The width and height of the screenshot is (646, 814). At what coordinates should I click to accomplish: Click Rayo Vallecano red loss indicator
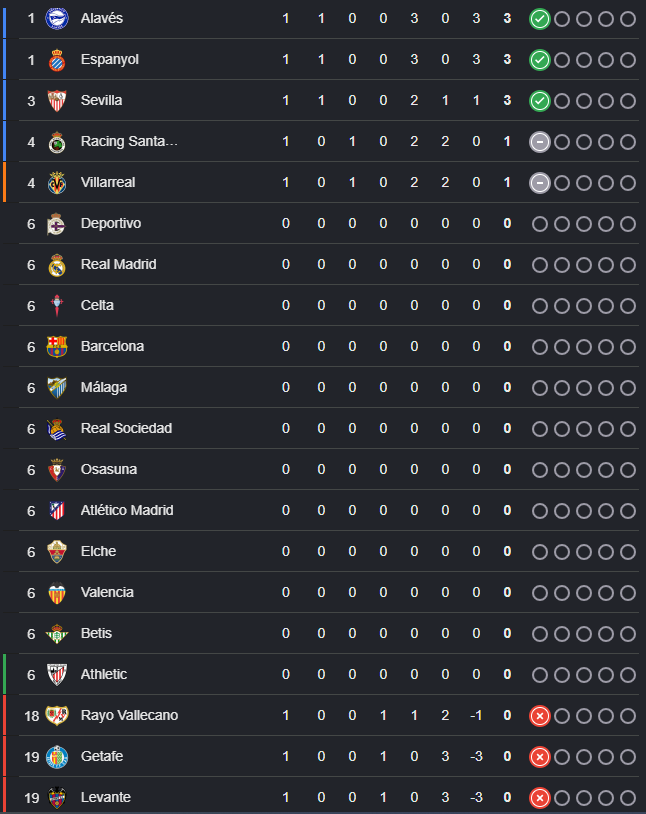click(x=540, y=716)
